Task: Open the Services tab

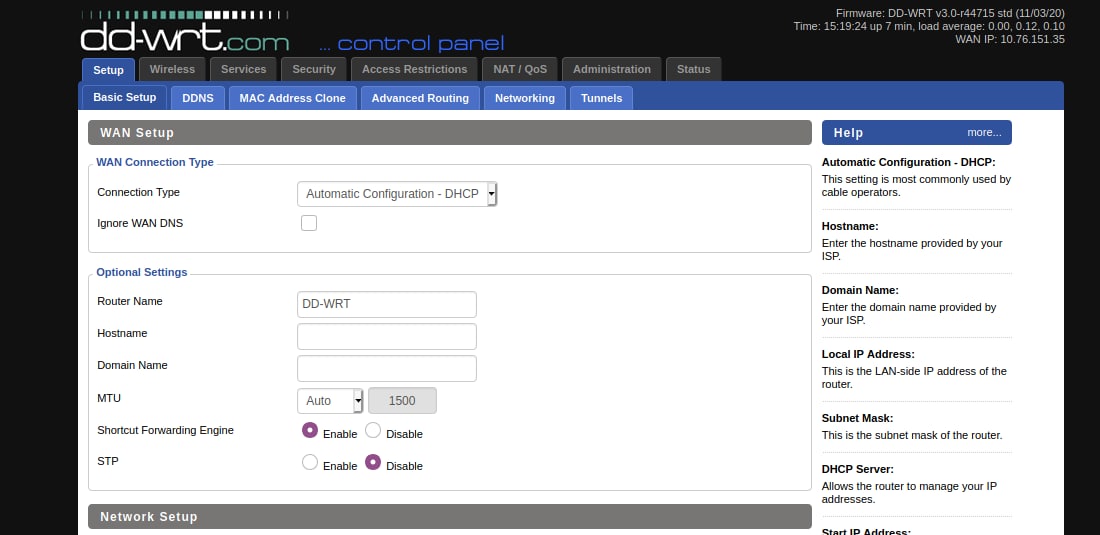Action: point(243,69)
